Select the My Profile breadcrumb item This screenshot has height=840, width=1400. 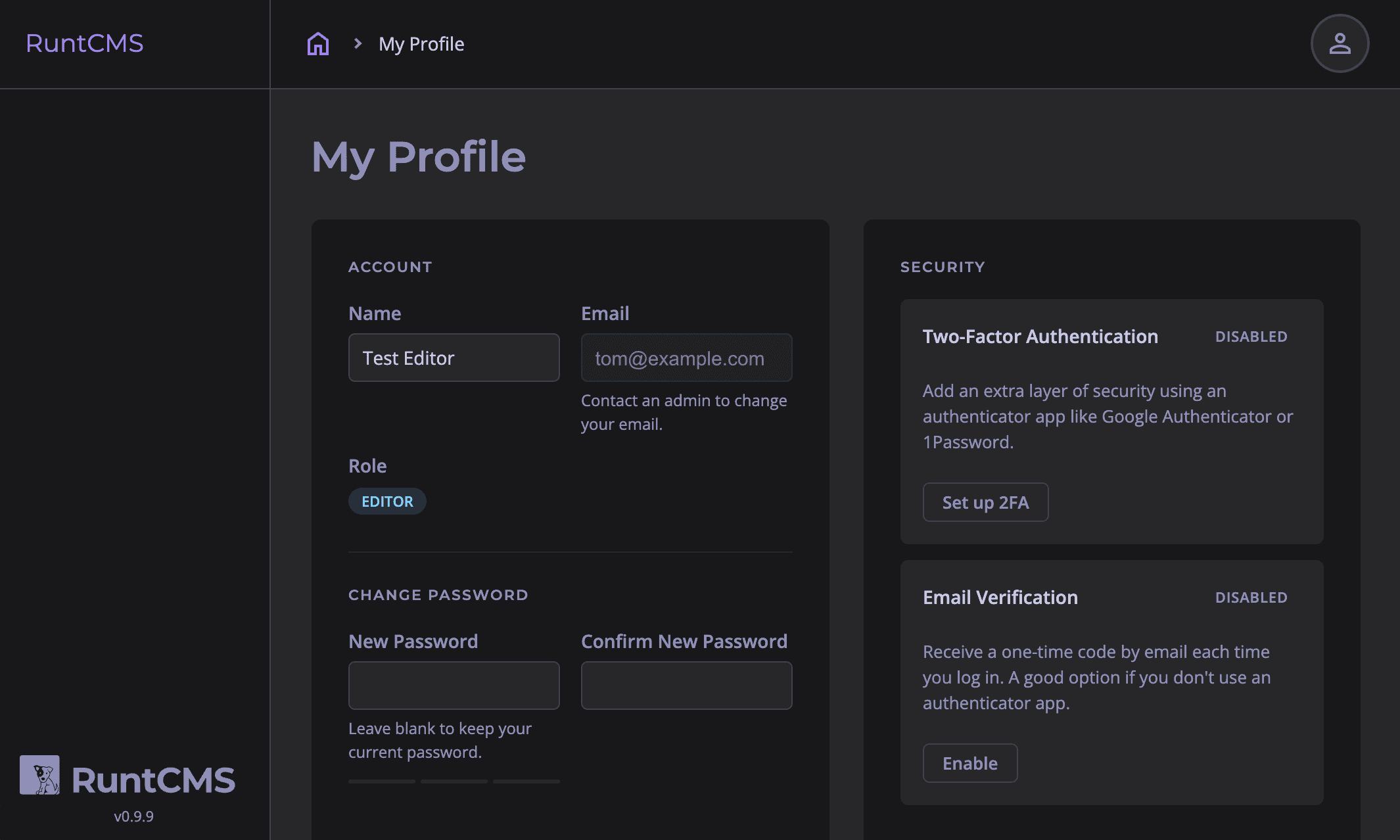(x=421, y=43)
